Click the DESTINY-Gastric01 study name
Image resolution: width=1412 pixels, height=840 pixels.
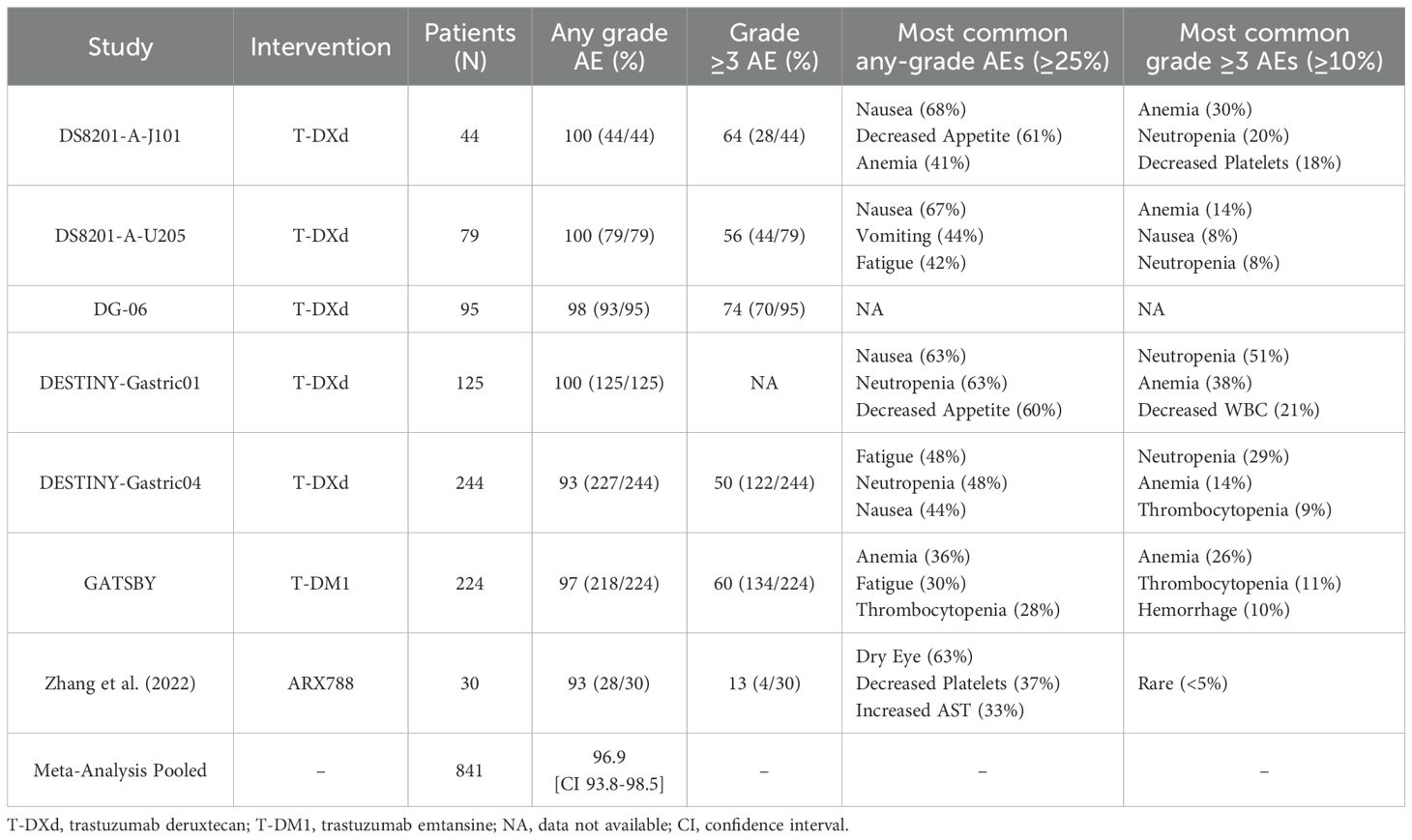120,383
